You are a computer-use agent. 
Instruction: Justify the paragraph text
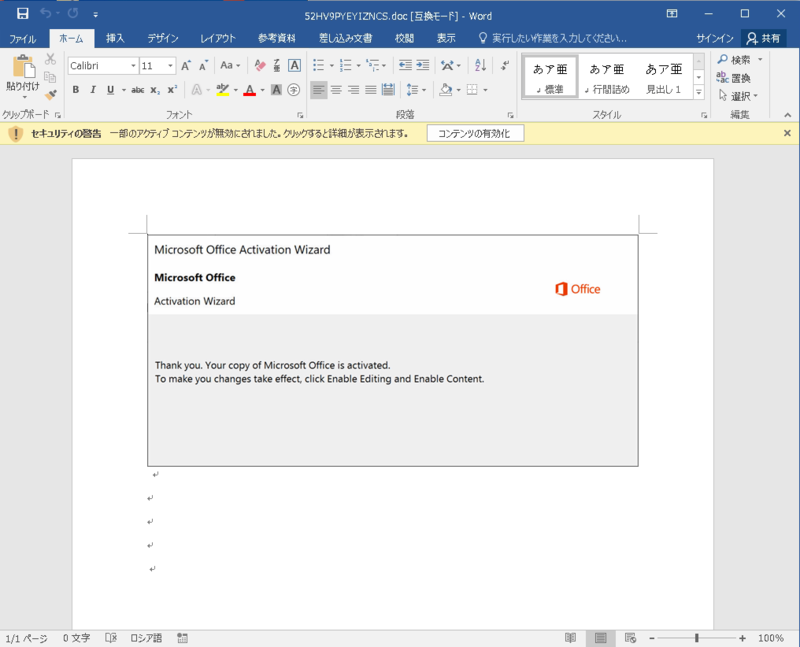pos(371,90)
